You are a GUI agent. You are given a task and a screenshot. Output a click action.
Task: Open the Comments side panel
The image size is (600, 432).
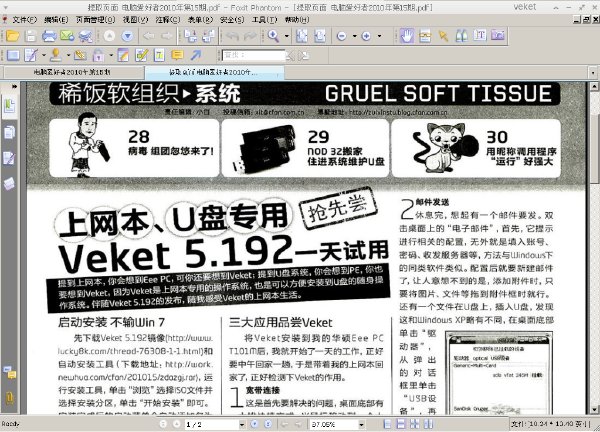point(9,158)
